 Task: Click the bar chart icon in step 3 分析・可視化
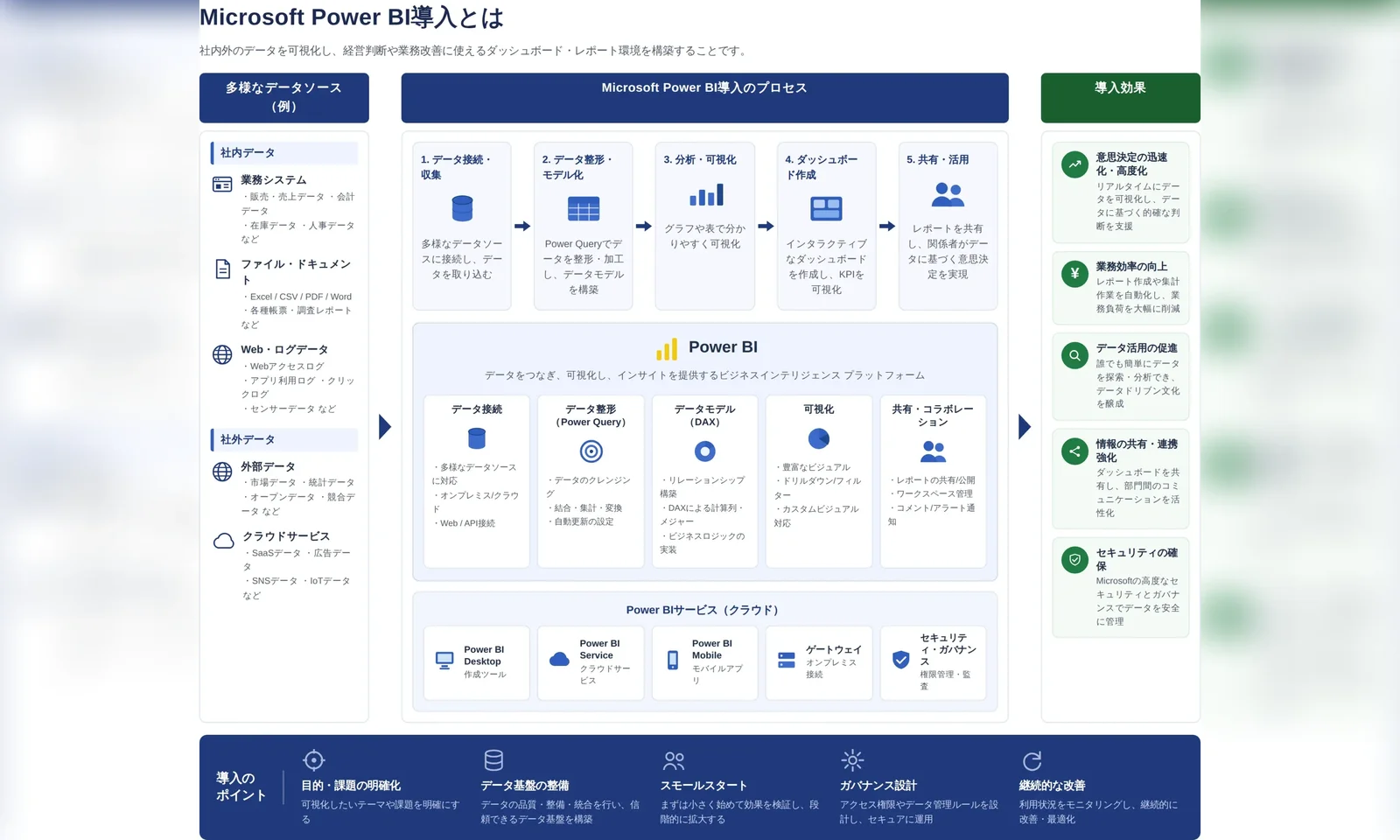click(706, 194)
